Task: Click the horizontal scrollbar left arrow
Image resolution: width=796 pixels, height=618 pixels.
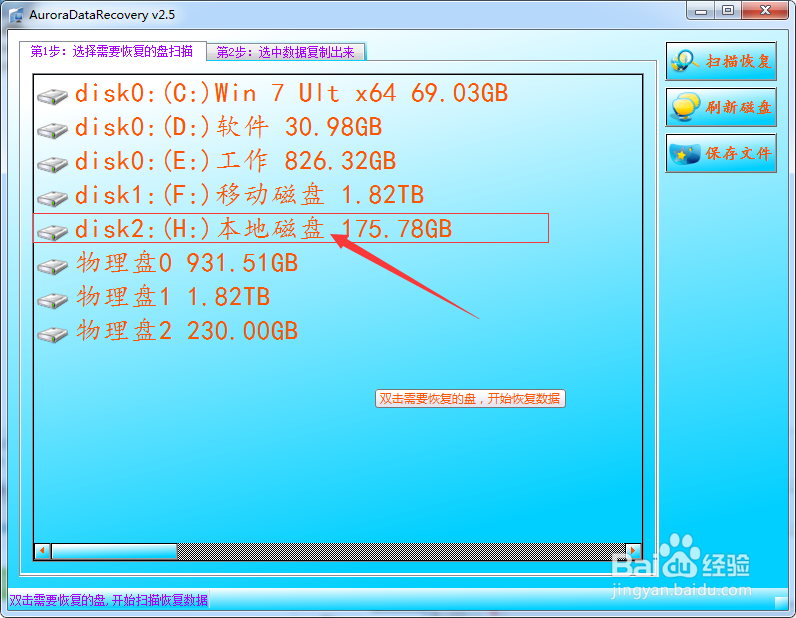Action: [x=43, y=551]
